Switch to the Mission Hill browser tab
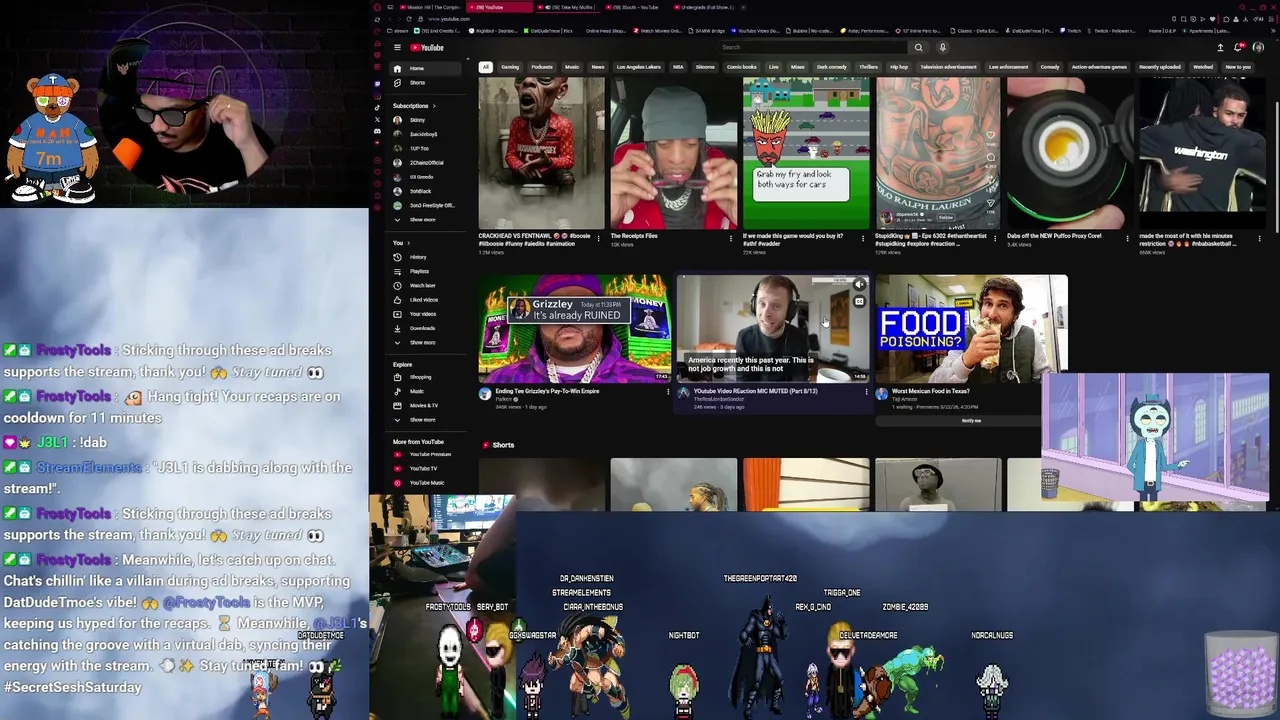The width and height of the screenshot is (1280, 720). pyautogui.click(x=429, y=7)
